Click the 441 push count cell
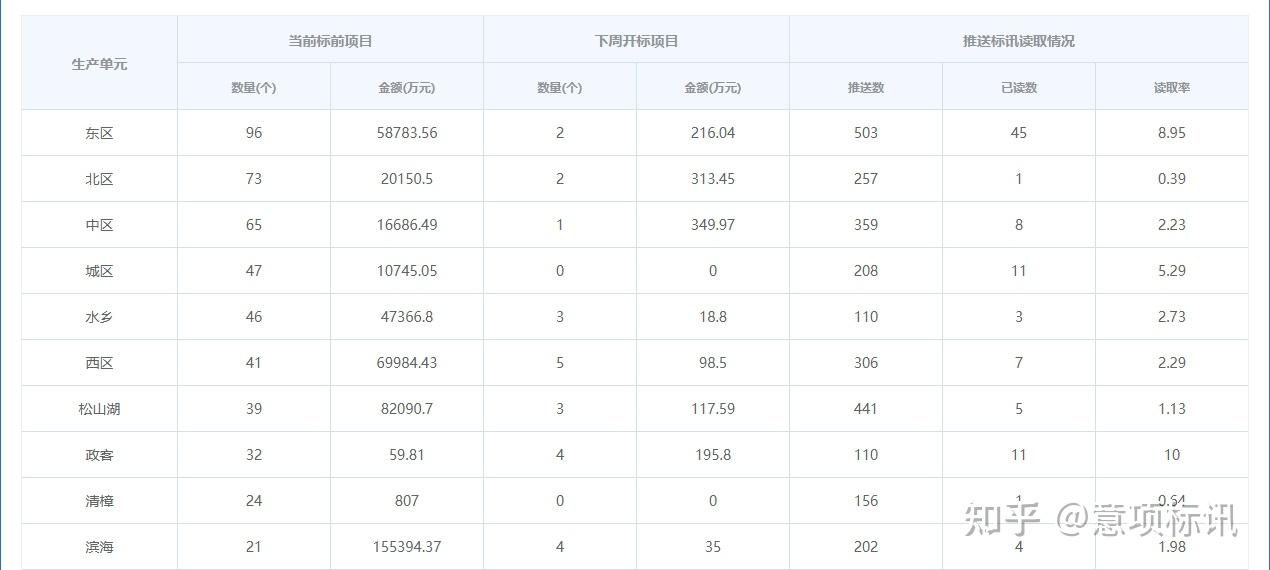This screenshot has height=570, width=1270. click(x=865, y=409)
